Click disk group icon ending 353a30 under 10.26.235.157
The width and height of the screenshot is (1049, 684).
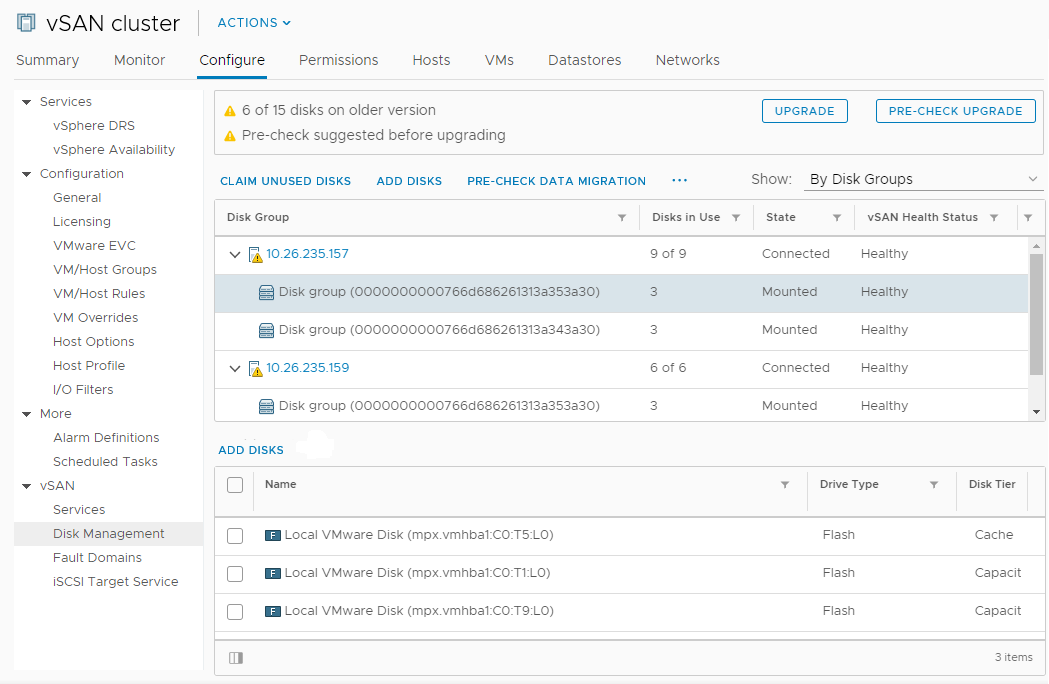click(x=266, y=292)
